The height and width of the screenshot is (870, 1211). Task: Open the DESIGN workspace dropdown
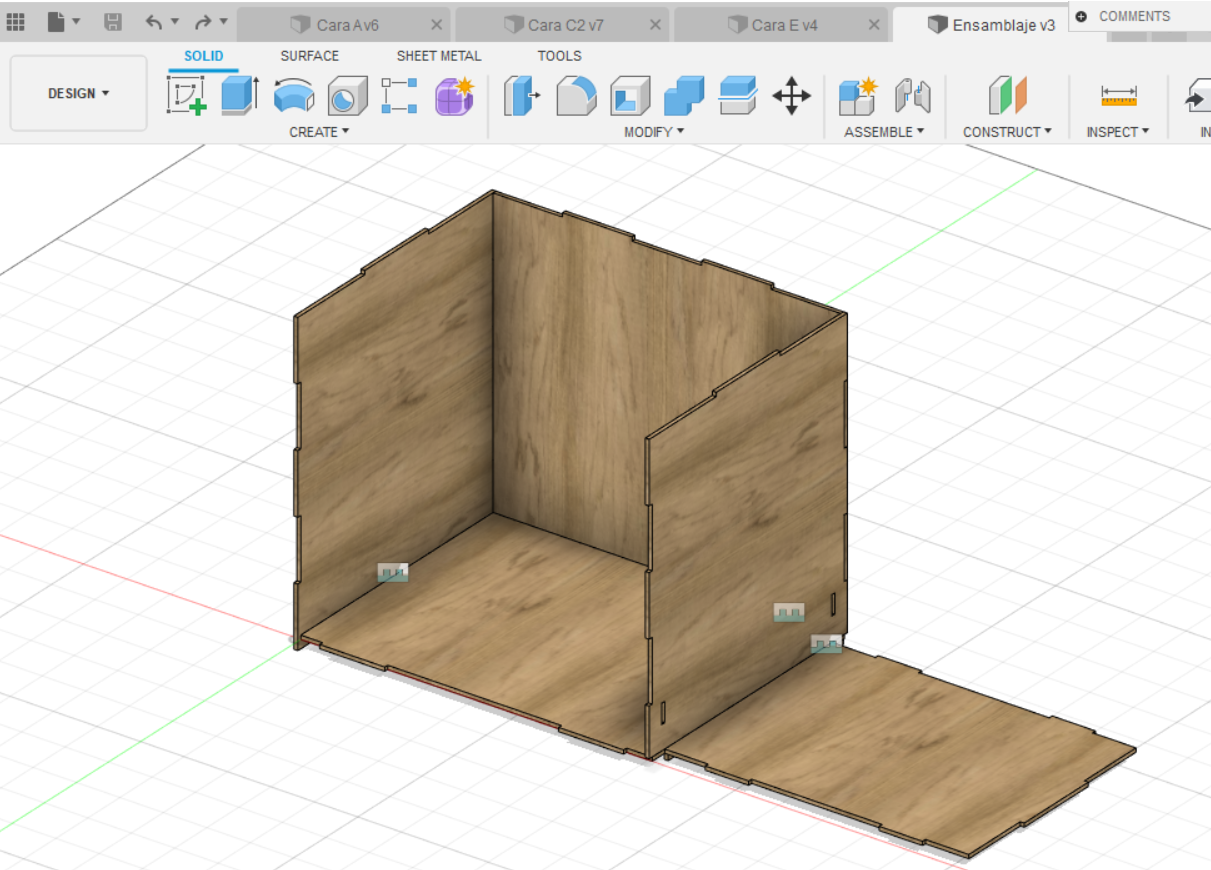[79, 93]
